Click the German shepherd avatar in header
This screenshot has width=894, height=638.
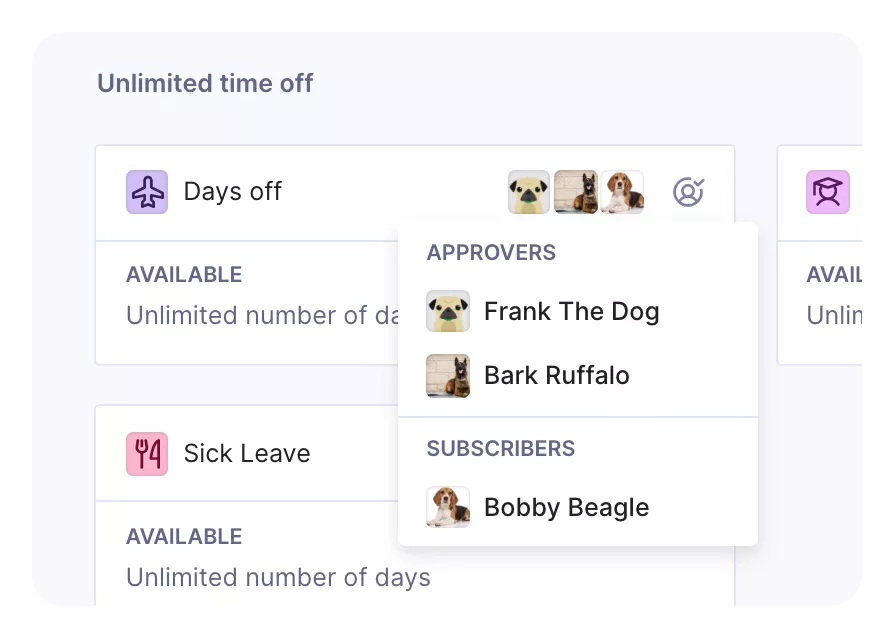click(x=576, y=192)
